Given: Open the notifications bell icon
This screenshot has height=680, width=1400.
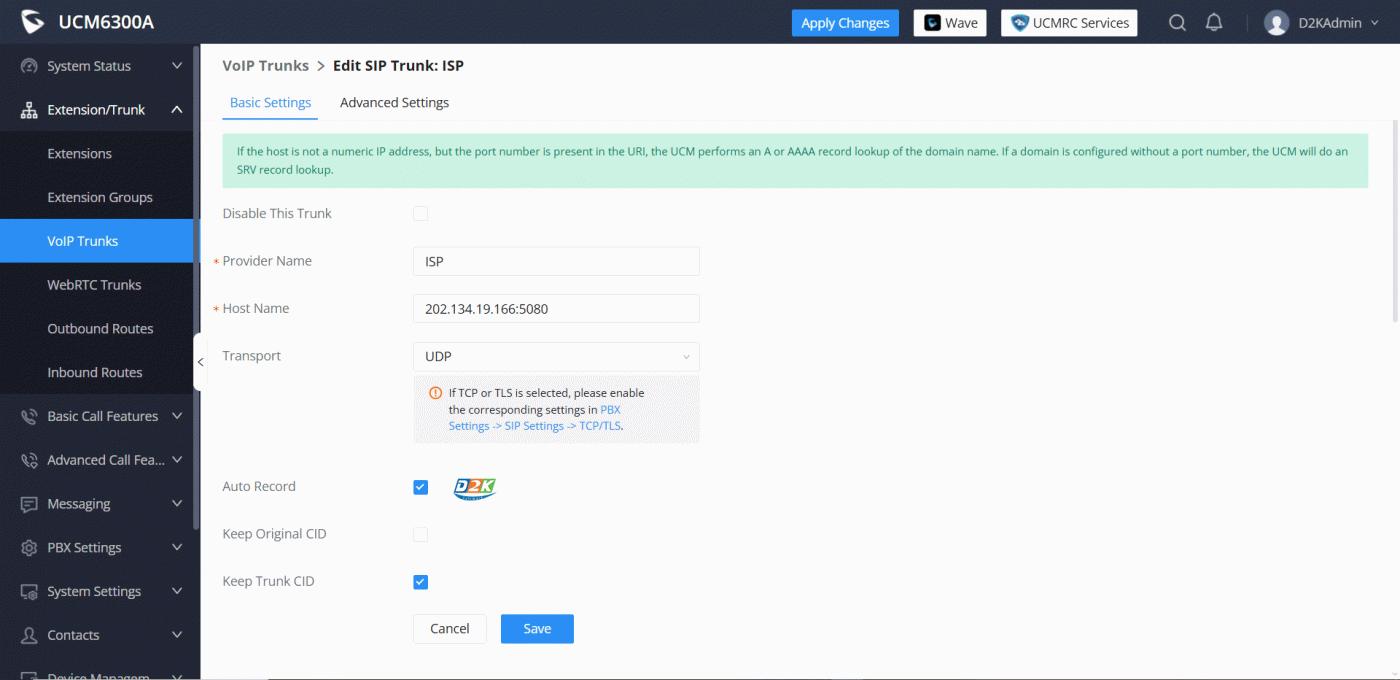Looking at the screenshot, I should 1214,23.
